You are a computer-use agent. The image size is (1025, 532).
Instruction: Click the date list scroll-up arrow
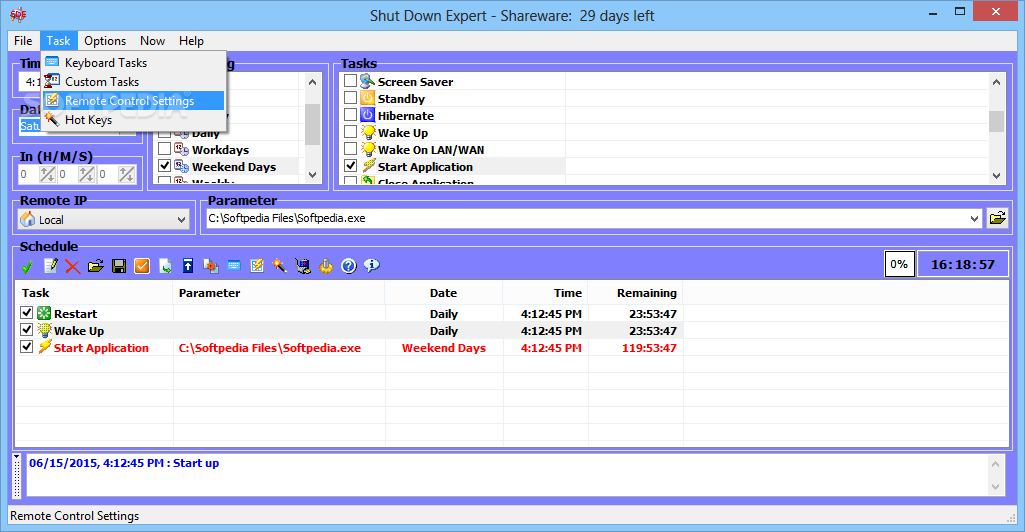(x=312, y=82)
